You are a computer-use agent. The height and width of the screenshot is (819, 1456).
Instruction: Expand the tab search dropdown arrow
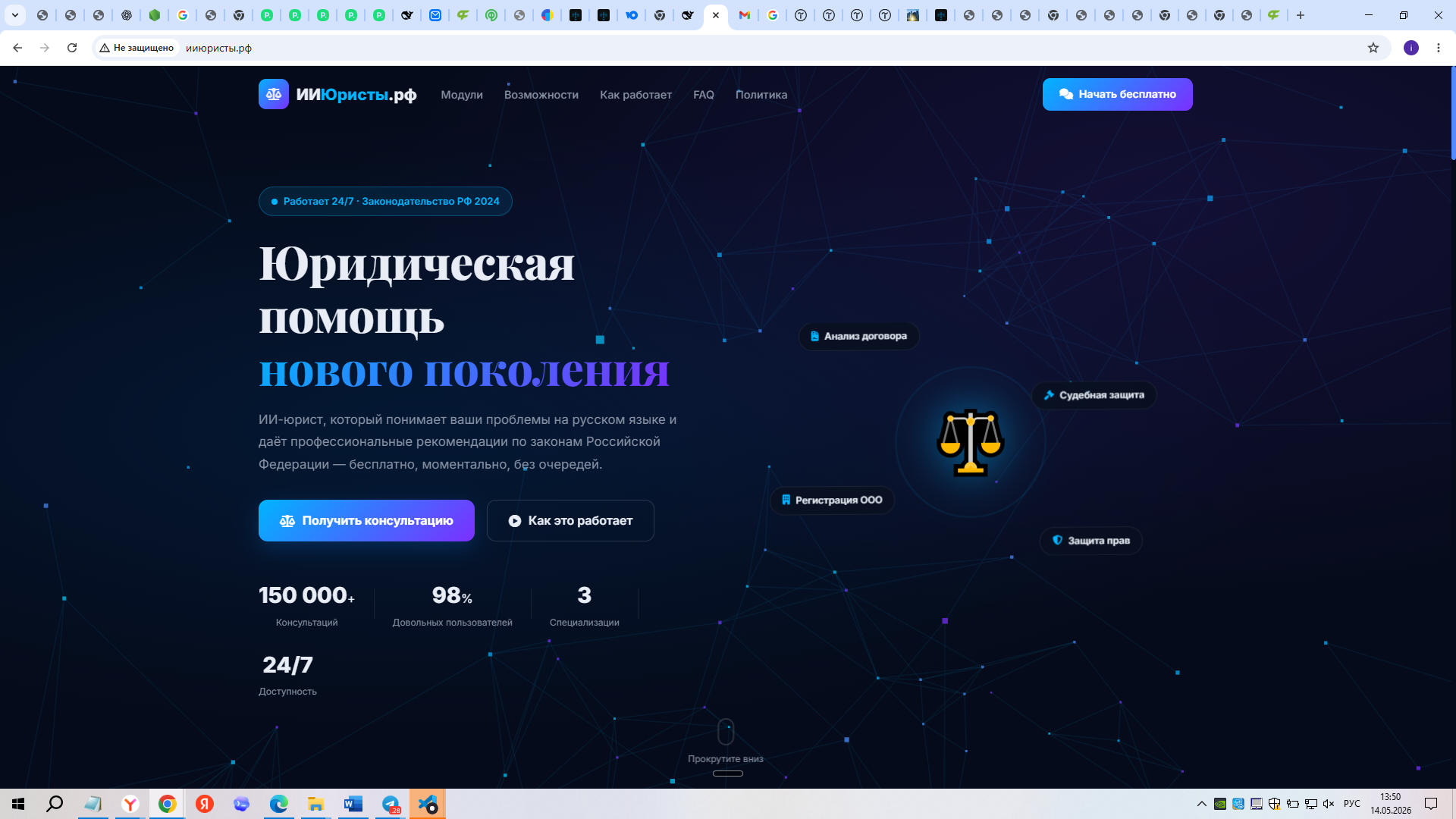pyautogui.click(x=14, y=15)
